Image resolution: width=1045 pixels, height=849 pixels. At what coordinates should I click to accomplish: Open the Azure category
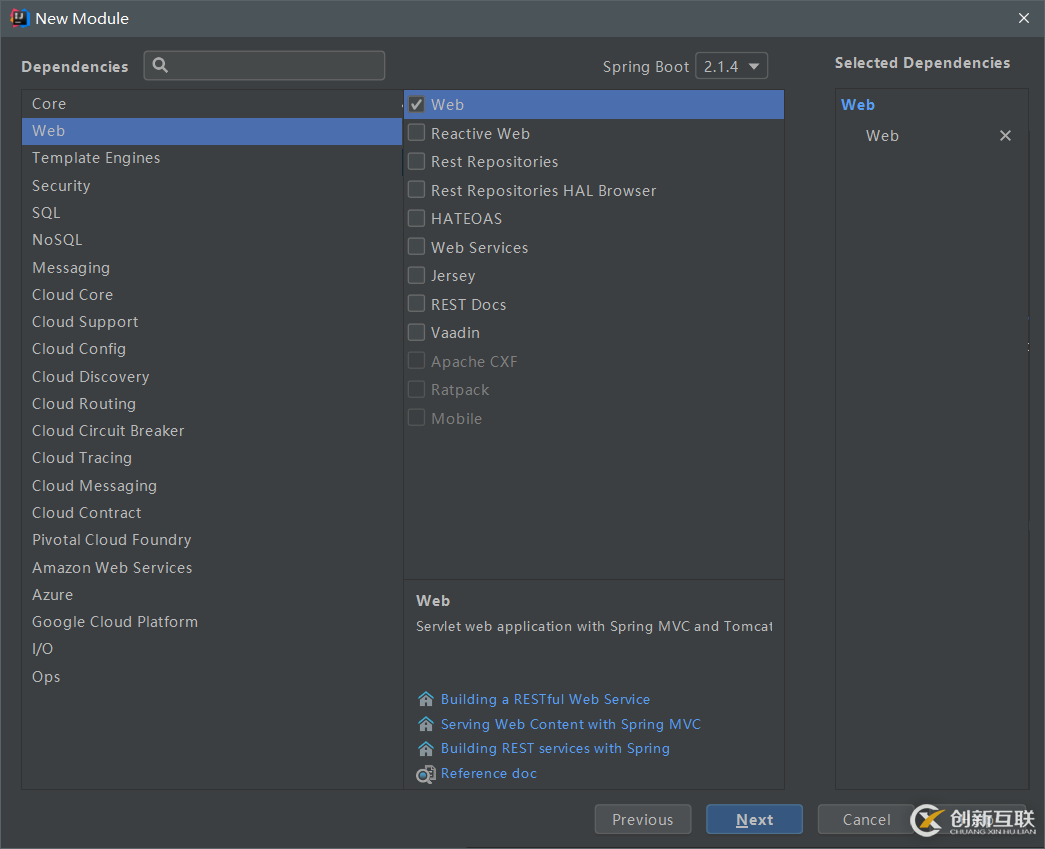[x=212, y=595]
